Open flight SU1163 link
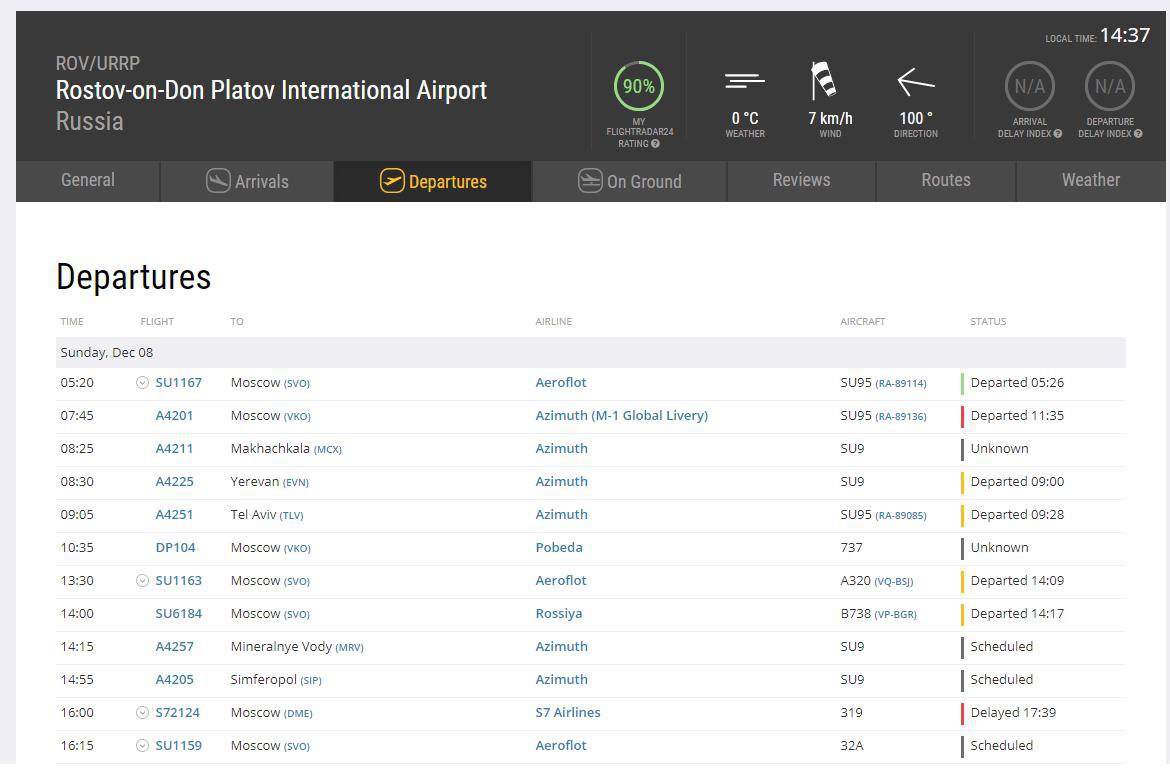 click(178, 580)
